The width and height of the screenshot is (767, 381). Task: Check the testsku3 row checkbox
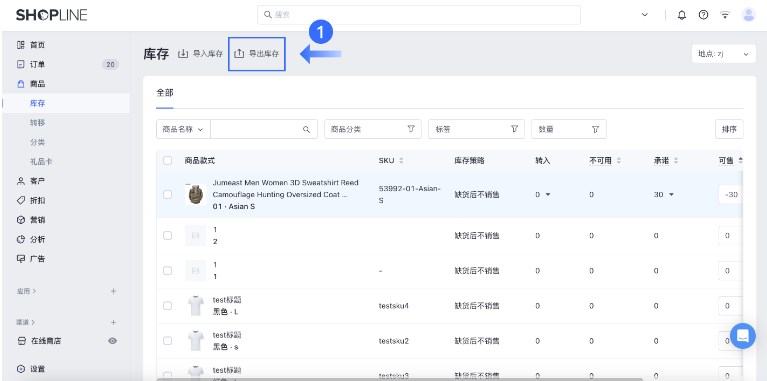tap(167, 375)
